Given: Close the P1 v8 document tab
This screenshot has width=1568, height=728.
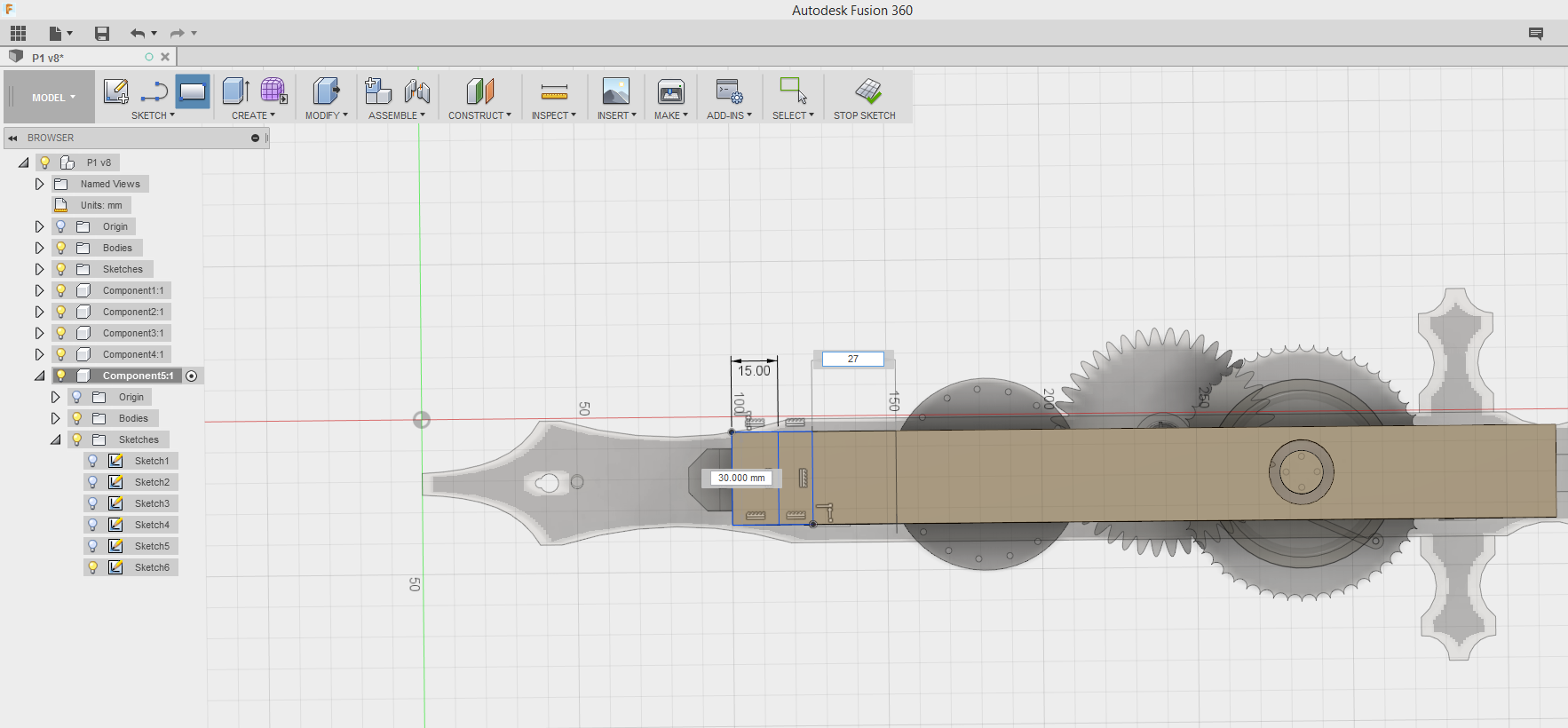Looking at the screenshot, I should coord(165,57).
